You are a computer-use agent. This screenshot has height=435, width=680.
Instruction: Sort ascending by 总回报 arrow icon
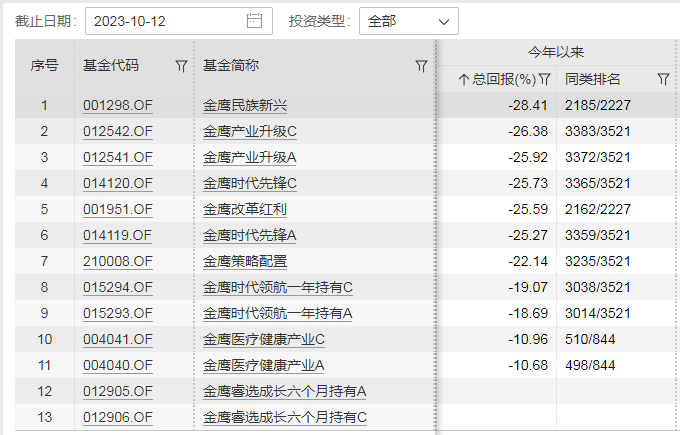pos(464,79)
